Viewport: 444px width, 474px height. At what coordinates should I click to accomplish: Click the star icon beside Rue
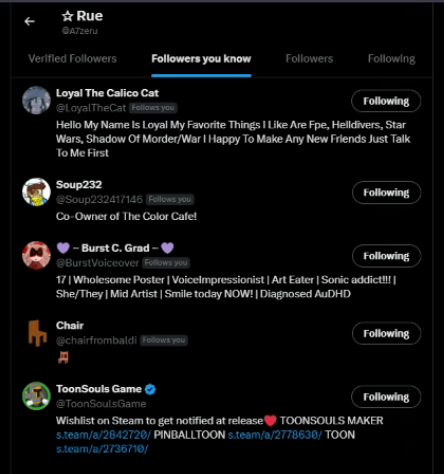click(67, 16)
